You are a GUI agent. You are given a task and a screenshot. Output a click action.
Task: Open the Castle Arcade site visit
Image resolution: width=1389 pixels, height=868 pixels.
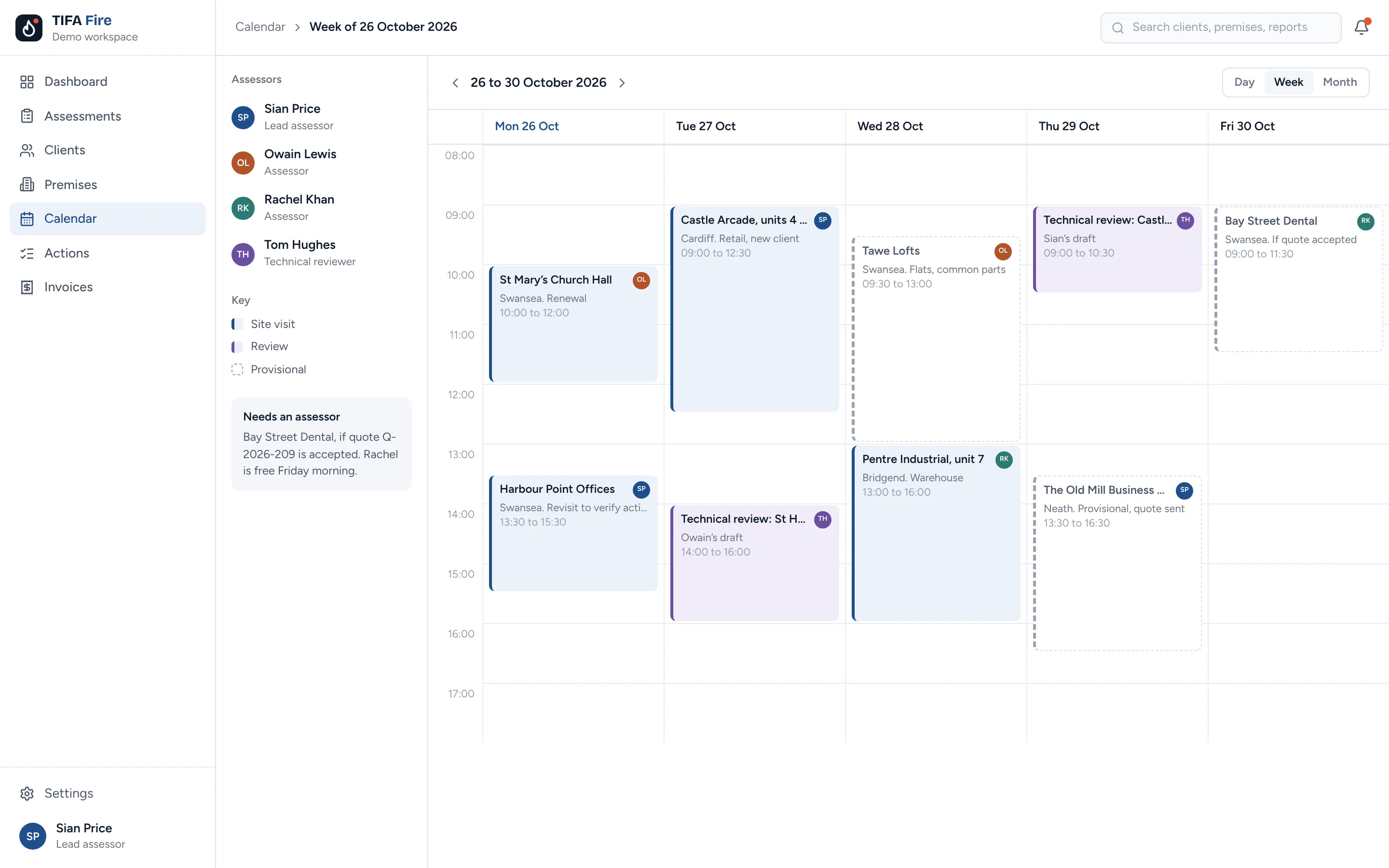754,309
